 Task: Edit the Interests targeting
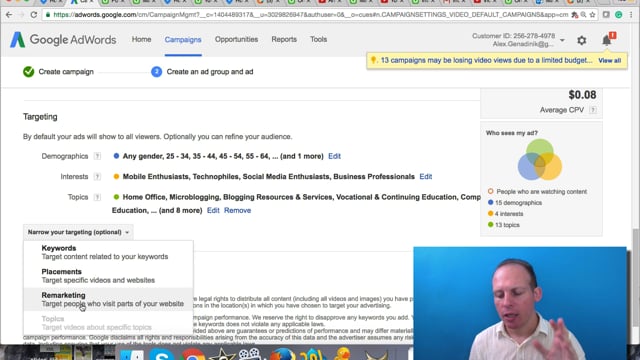pos(426,177)
